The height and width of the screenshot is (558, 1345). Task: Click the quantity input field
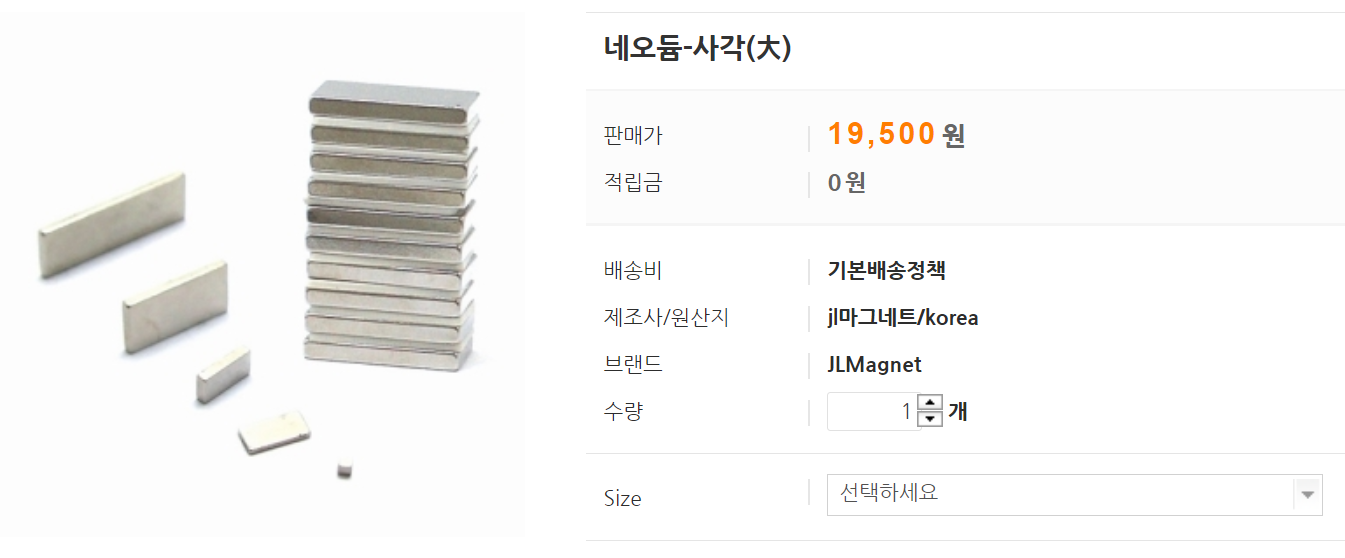click(872, 411)
